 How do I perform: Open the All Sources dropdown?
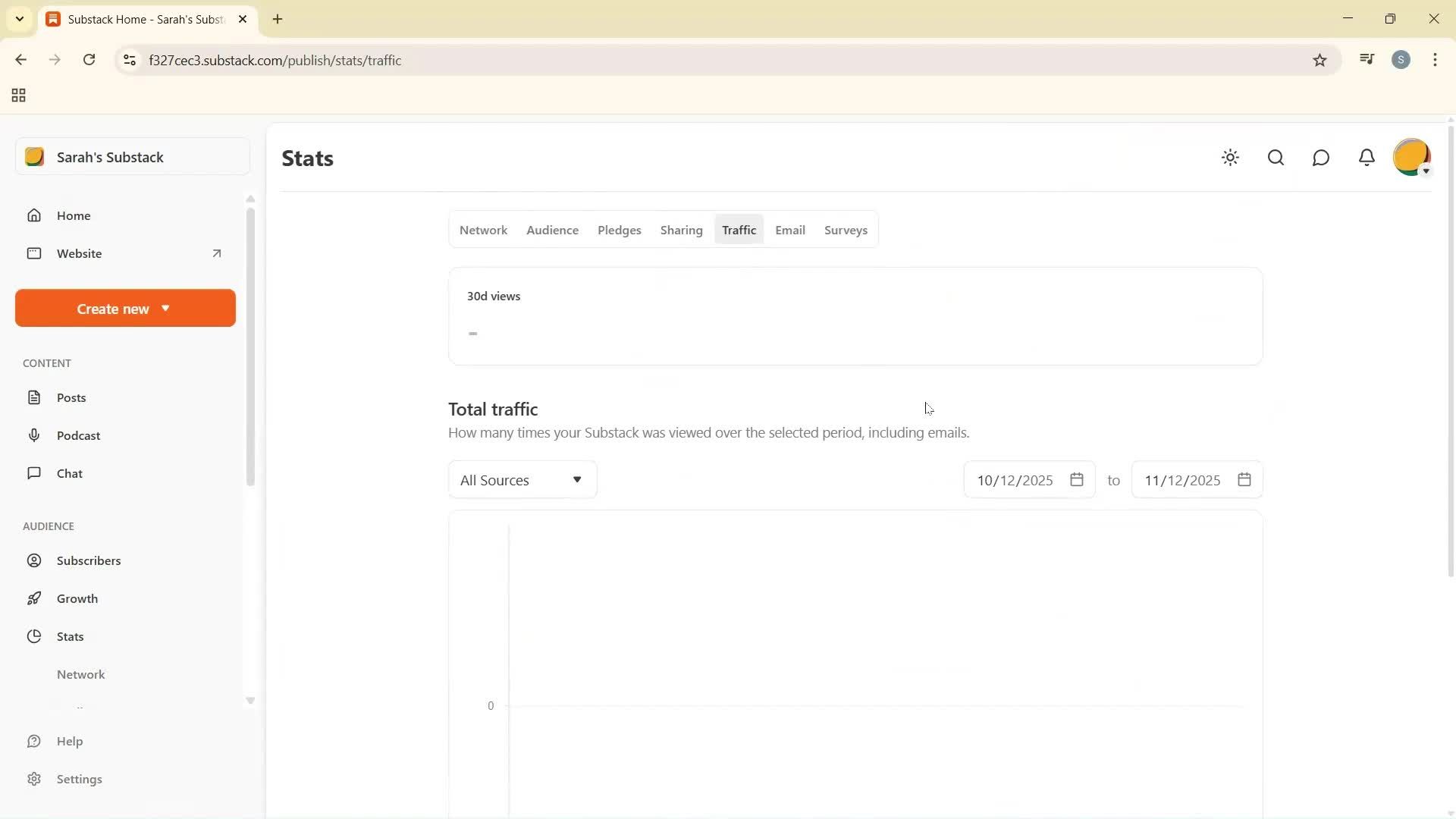(x=522, y=479)
